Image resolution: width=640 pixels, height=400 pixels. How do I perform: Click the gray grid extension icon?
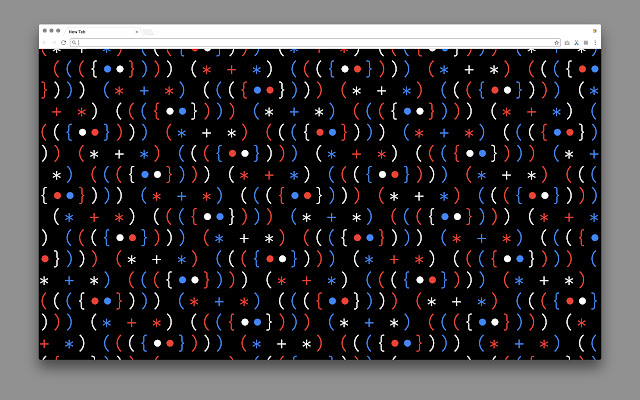coord(586,42)
